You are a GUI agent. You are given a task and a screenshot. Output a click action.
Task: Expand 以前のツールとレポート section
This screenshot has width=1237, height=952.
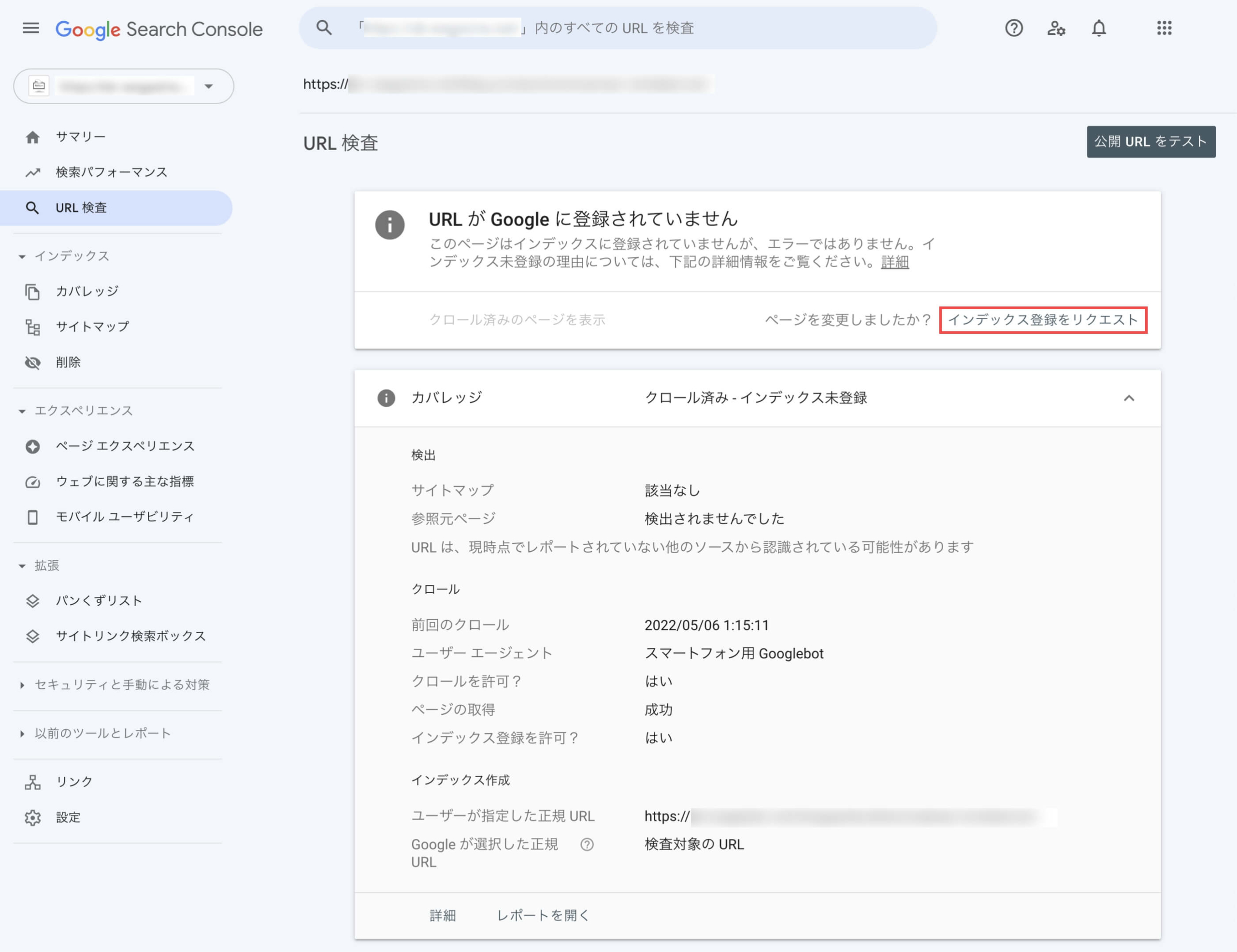22,734
